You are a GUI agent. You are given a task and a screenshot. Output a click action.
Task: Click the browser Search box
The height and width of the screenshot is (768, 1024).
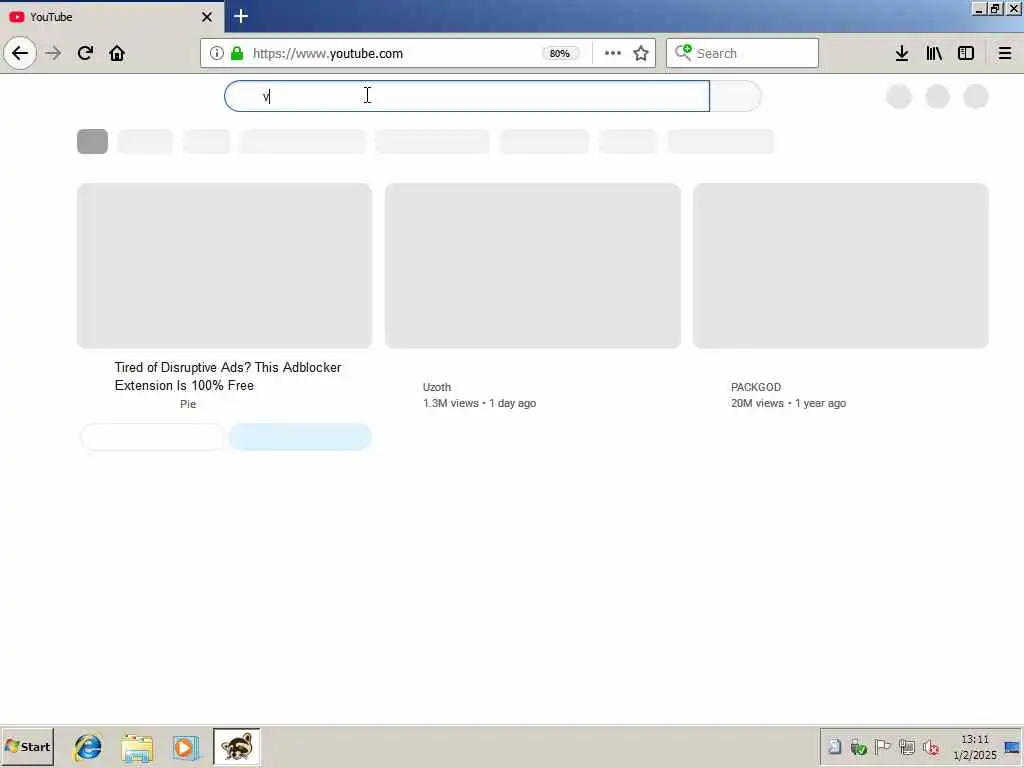pyautogui.click(x=742, y=53)
